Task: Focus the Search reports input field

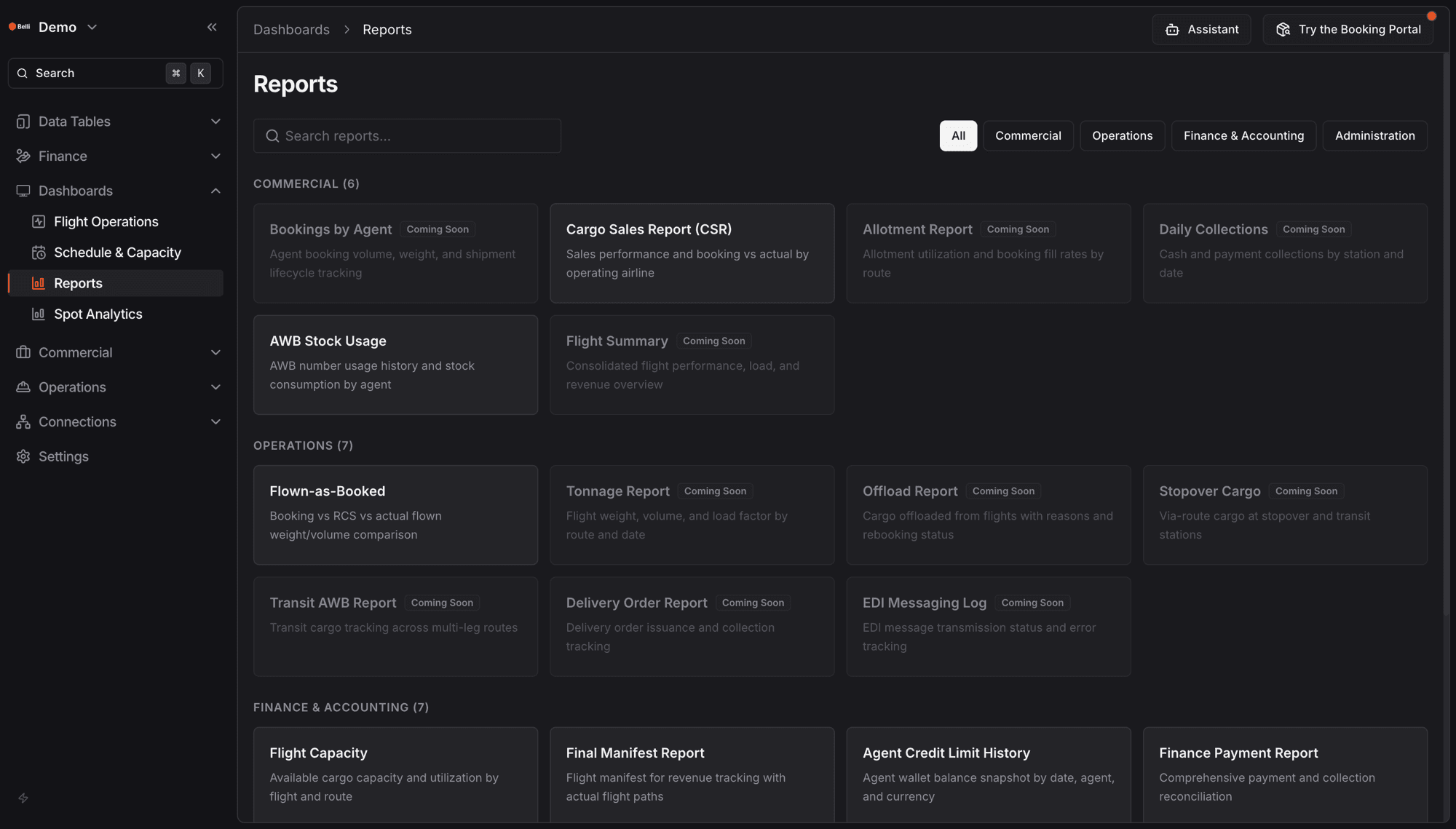Action: [x=407, y=136]
